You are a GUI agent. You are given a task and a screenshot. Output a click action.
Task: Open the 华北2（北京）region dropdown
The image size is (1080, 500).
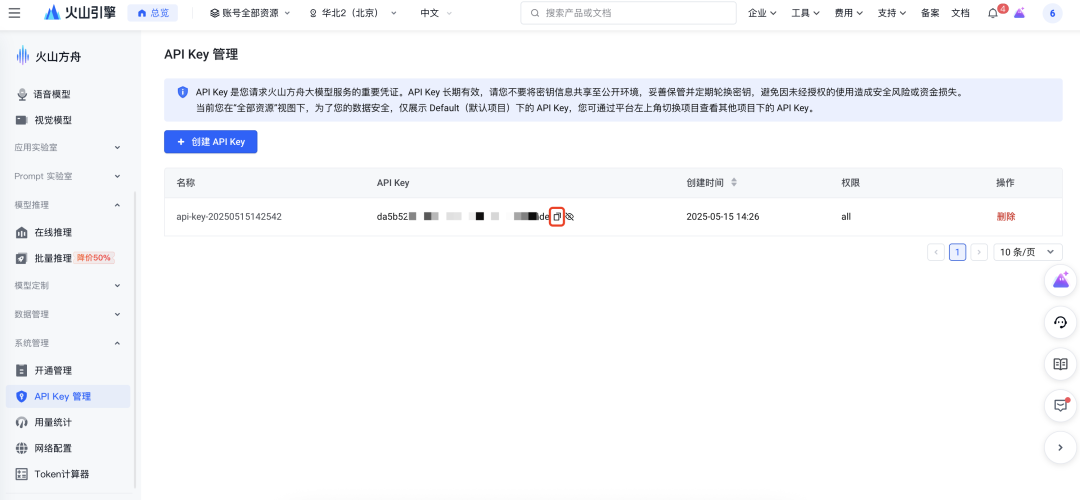click(x=352, y=13)
